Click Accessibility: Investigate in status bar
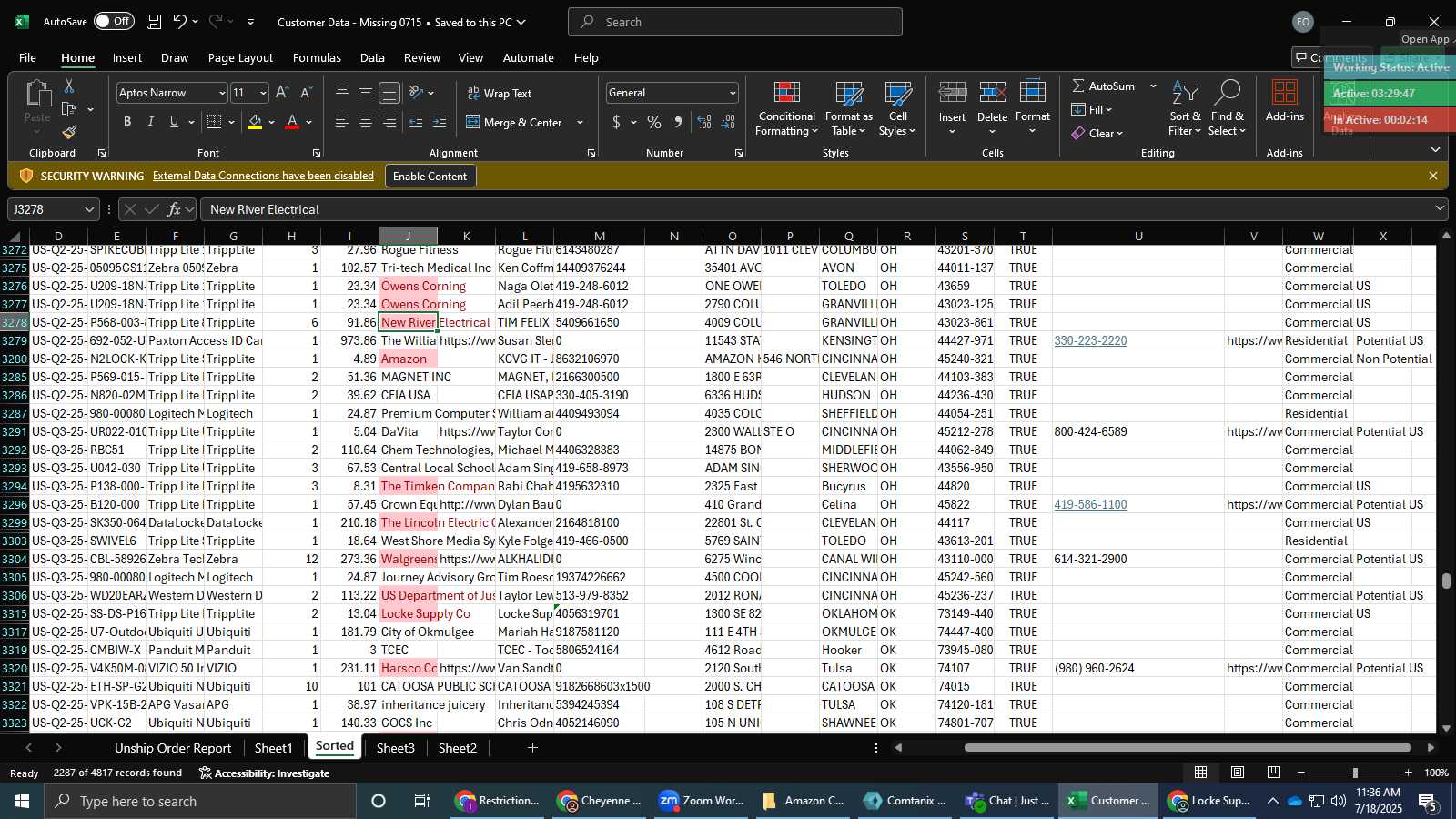Screen dimensions: 1456x819 [x=264, y=773]
